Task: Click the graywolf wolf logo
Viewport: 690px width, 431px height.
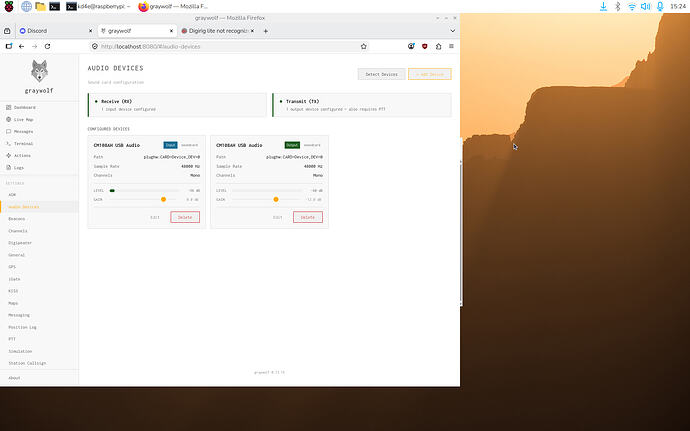Action: 39,71
